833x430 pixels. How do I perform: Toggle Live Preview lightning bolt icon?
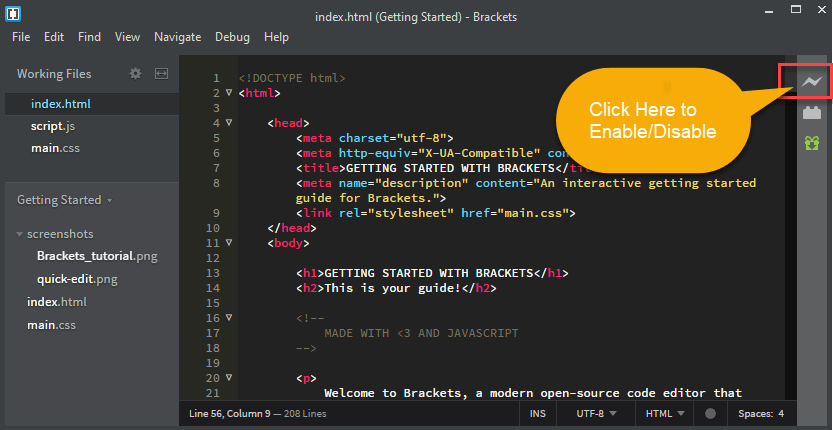(x=812, y=81)
